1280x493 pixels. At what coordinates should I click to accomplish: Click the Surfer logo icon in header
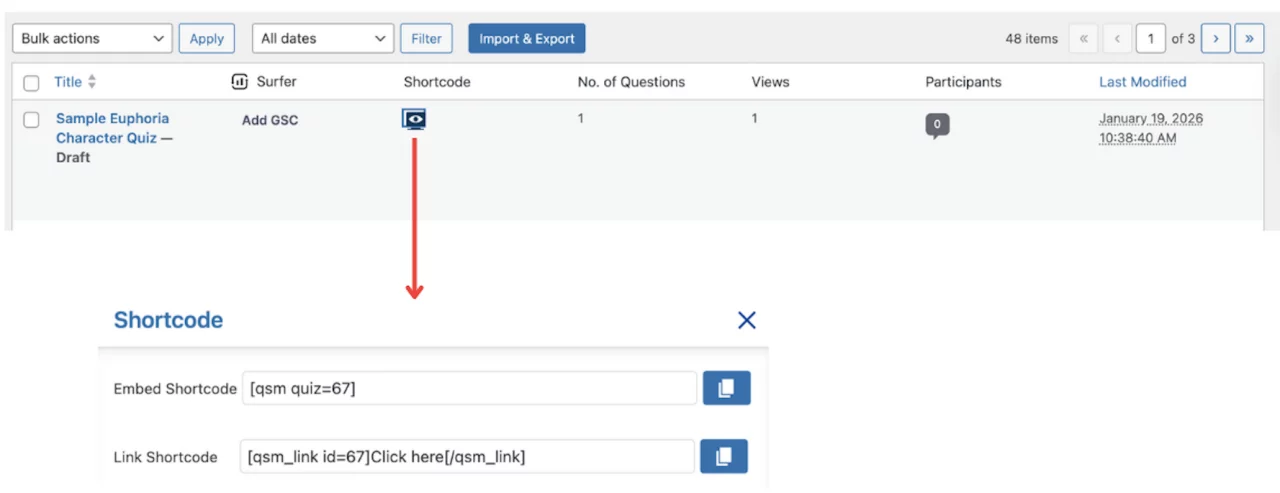click(x=239, y=81)
